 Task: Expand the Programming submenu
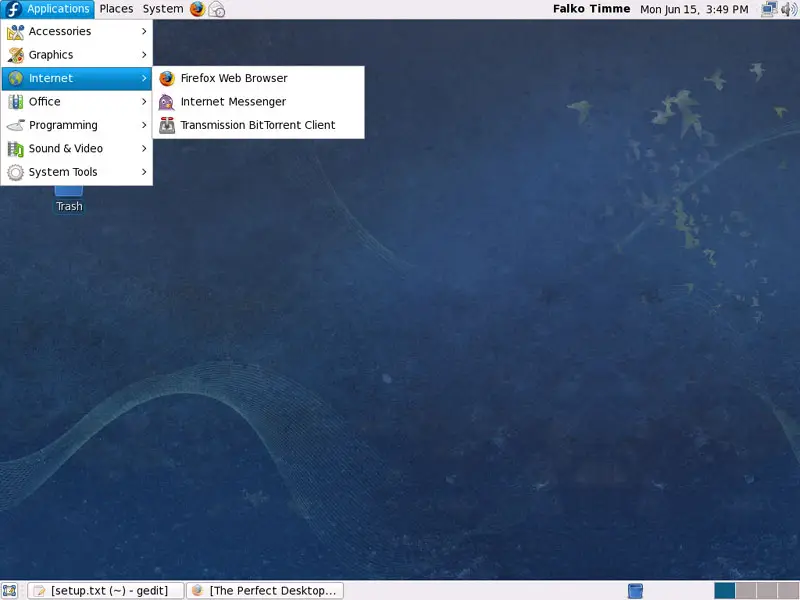point(77,125)
